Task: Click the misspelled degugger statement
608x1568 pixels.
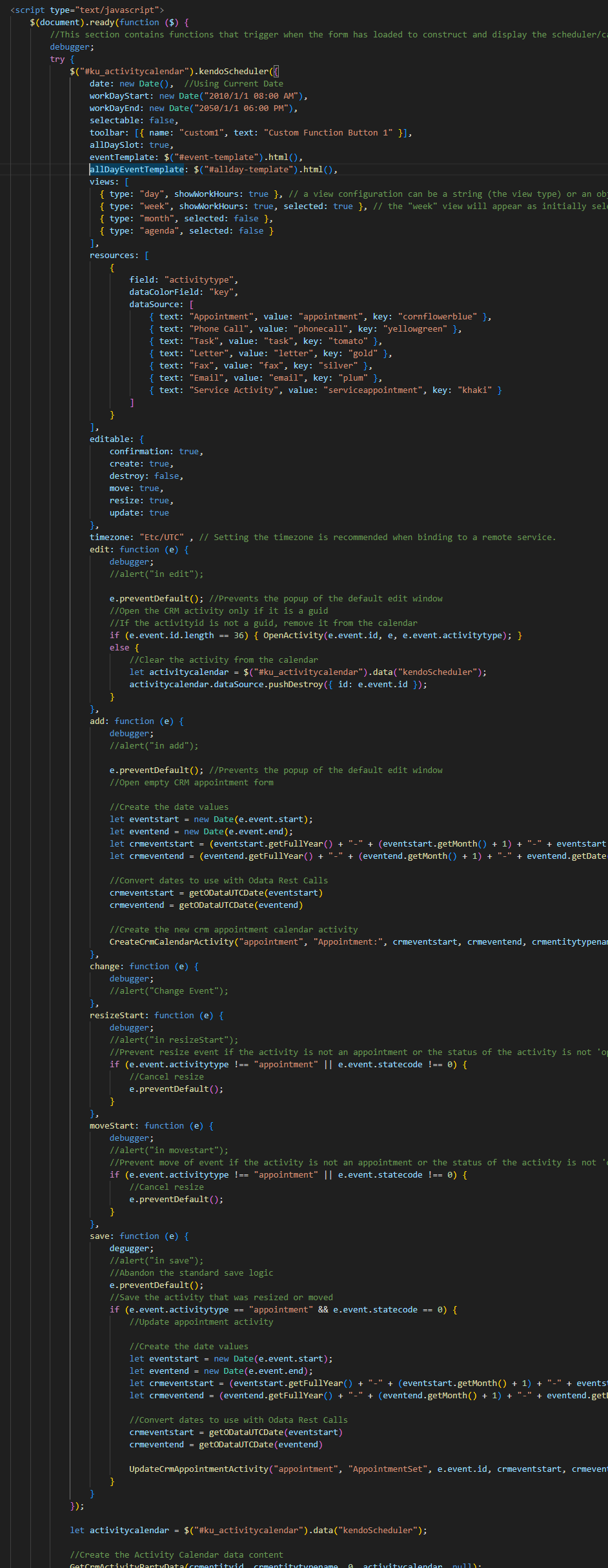Action: pyautogui.click(x=131, y=1249)
